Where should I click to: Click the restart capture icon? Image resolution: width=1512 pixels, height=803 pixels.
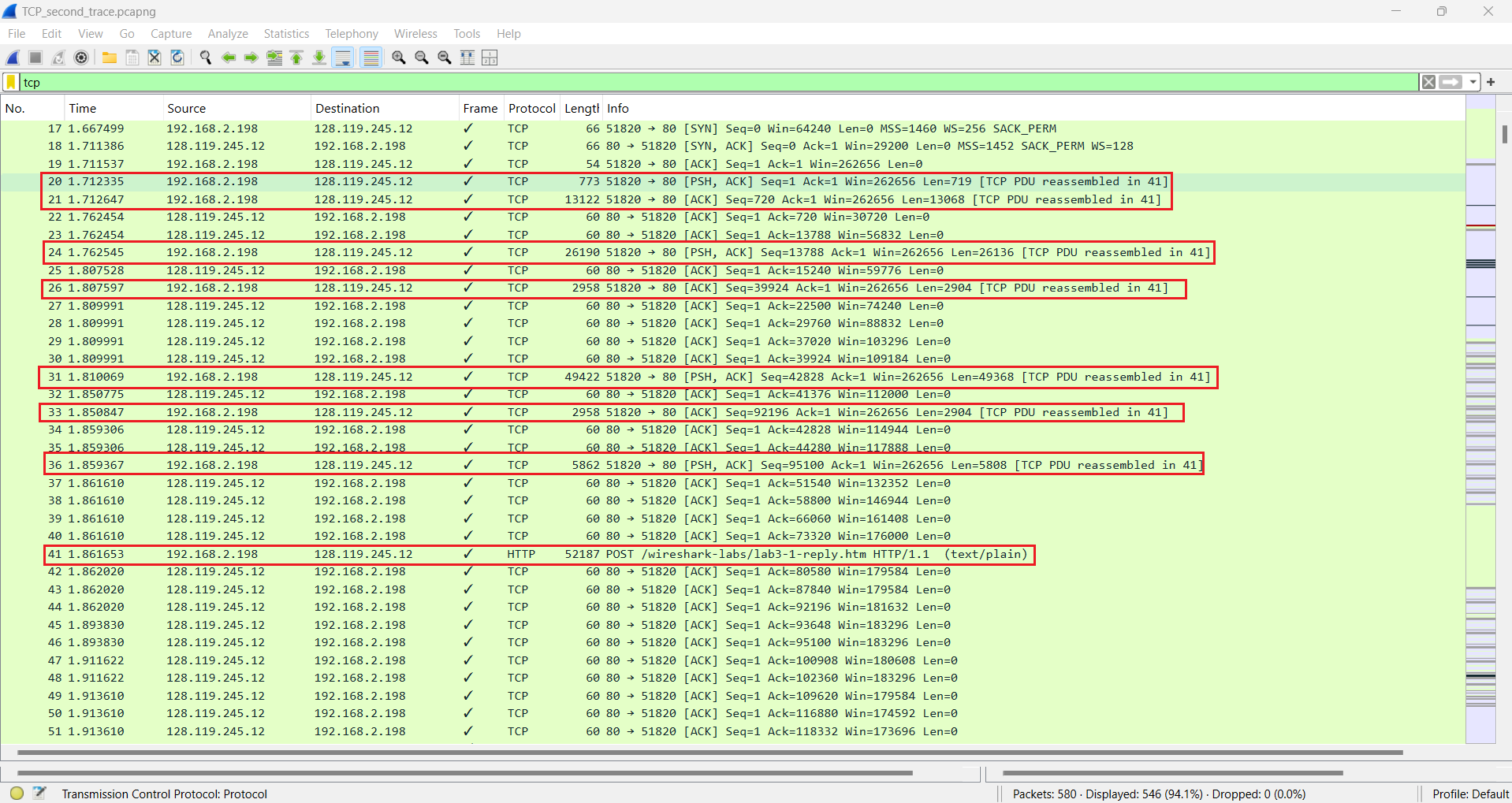(58, 58)
